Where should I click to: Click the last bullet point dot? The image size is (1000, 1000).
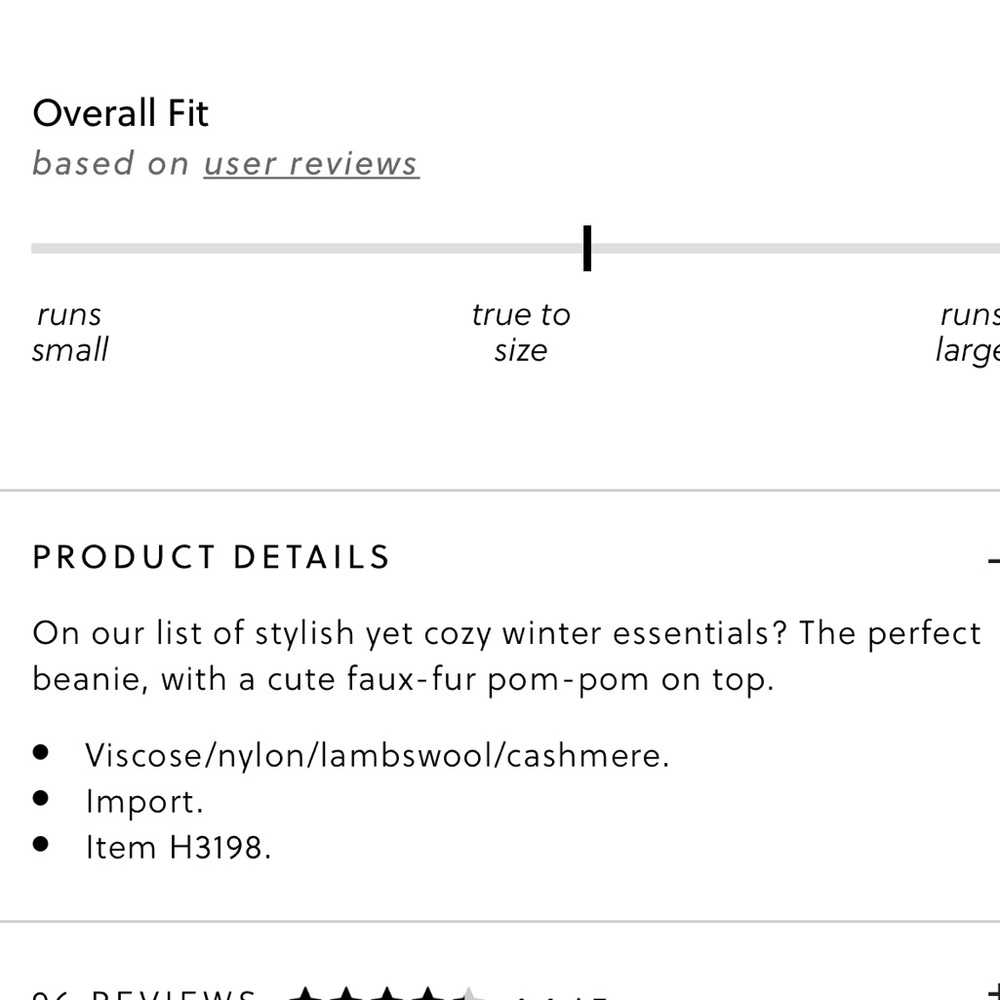click(x=41, y=844)
